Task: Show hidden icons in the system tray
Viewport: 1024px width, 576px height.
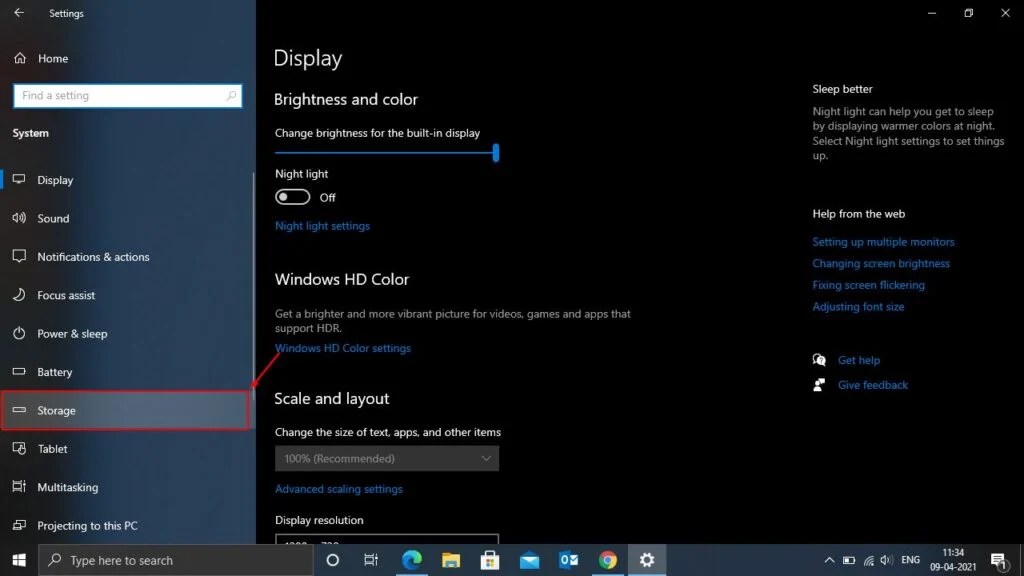Action: click(829, 560)
